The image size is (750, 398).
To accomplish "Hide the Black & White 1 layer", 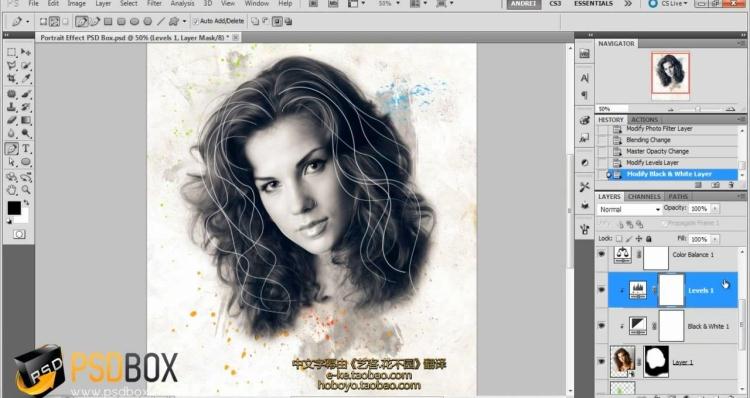I will [x=602, y=326].
